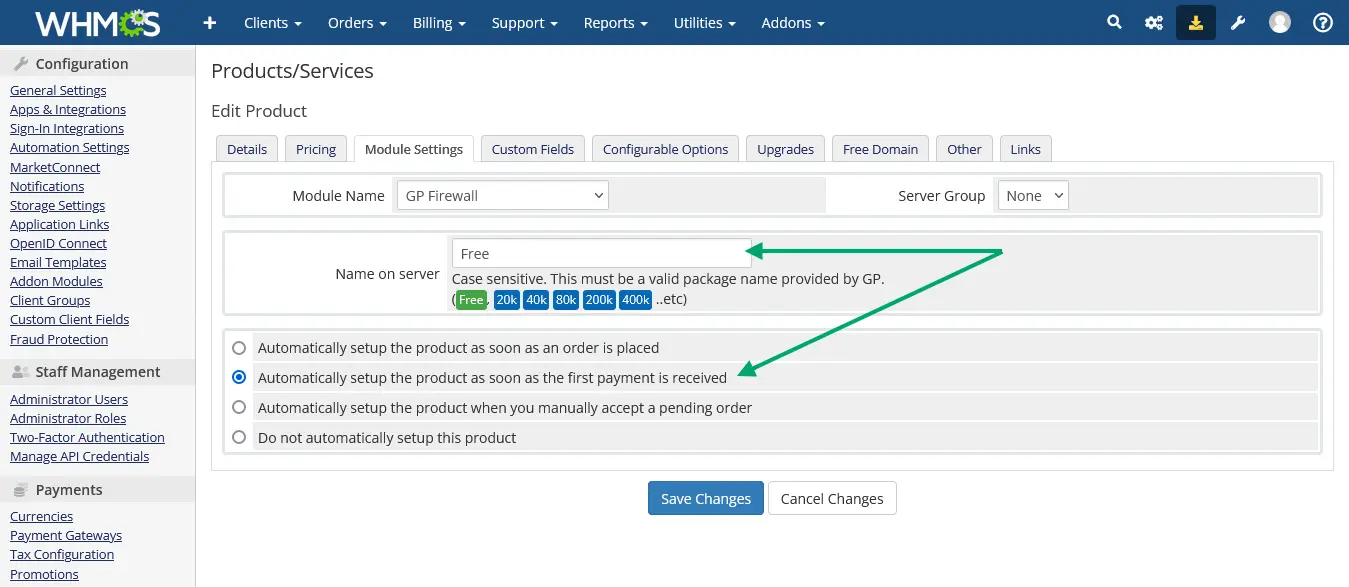Expand the Utilities menu
Viewport: 1349px width, 587px height.
(x=705, y=22)
